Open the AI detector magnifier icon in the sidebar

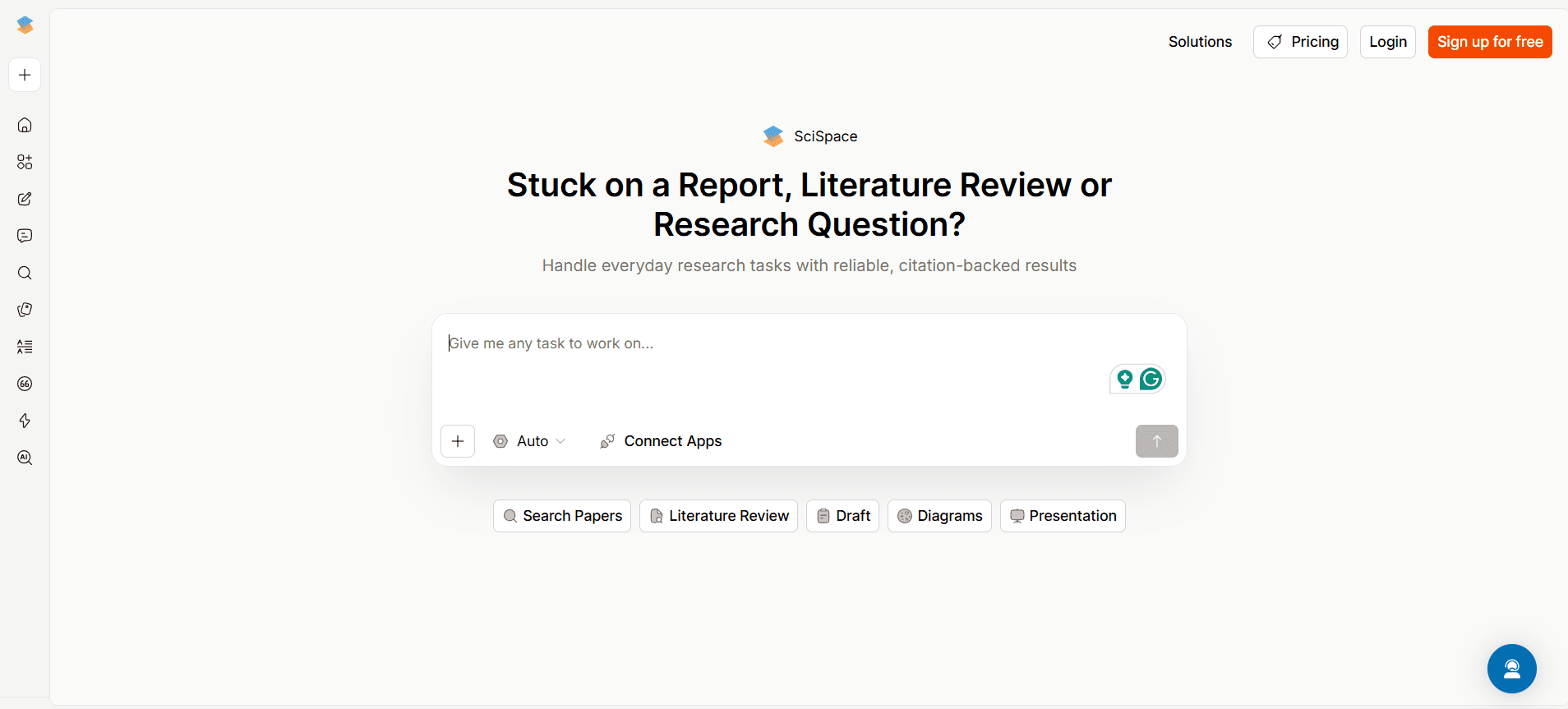25,458
